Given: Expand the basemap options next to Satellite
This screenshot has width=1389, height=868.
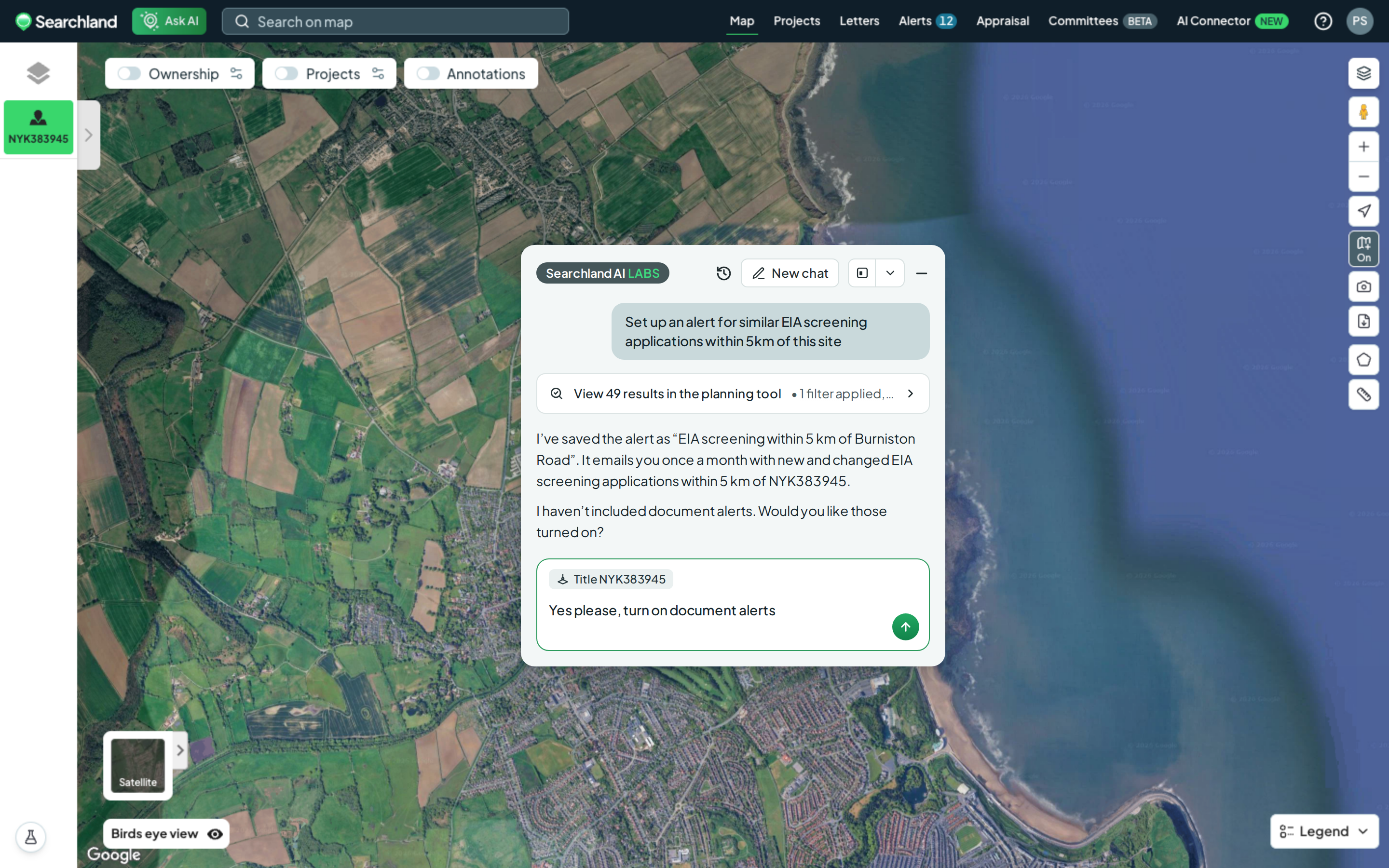Looking at the screenshot, I should [x=180, y=750].
